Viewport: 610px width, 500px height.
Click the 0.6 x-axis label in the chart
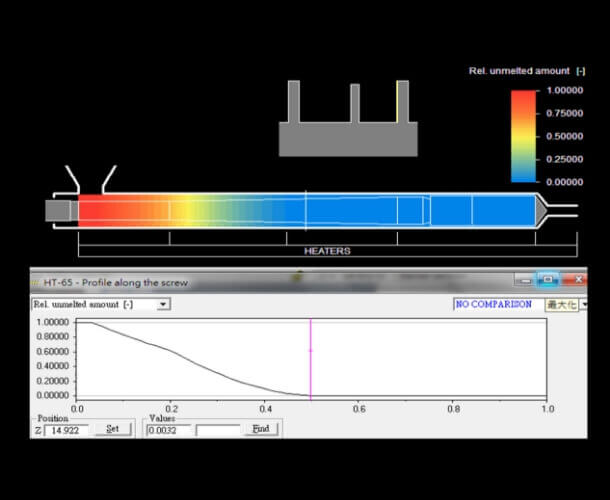click(x=359, y=409)
